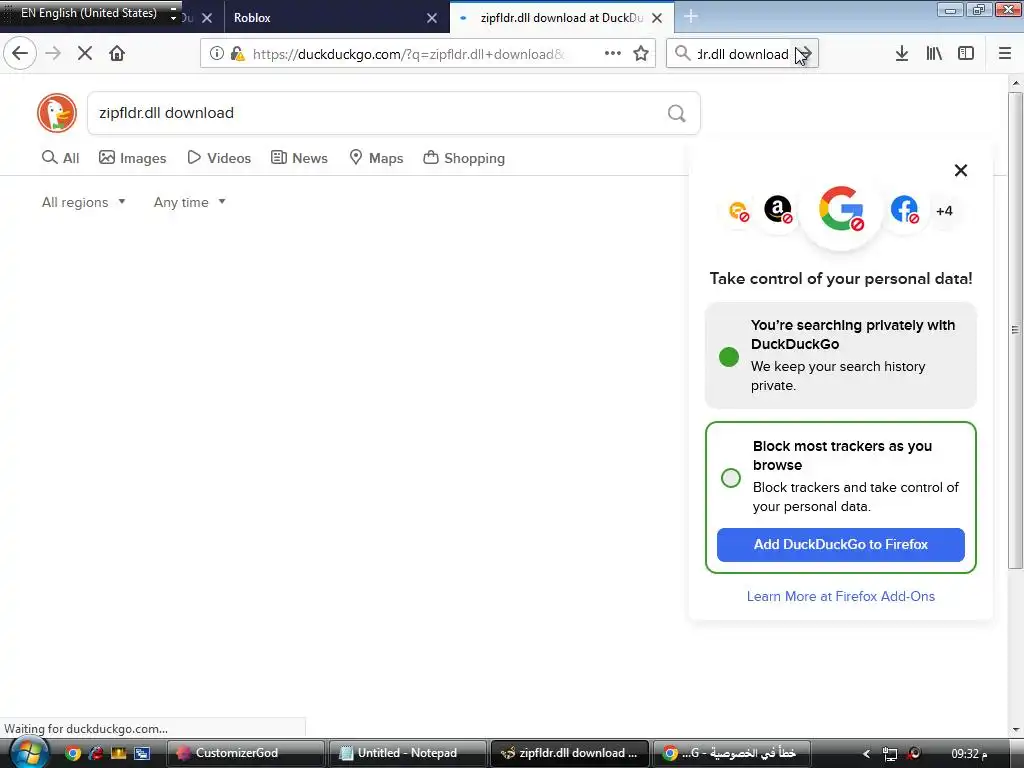The height and width of the screenshot is (768, 1024).
Task: Switch to Shopping results
Action: (x=464, y=158)
